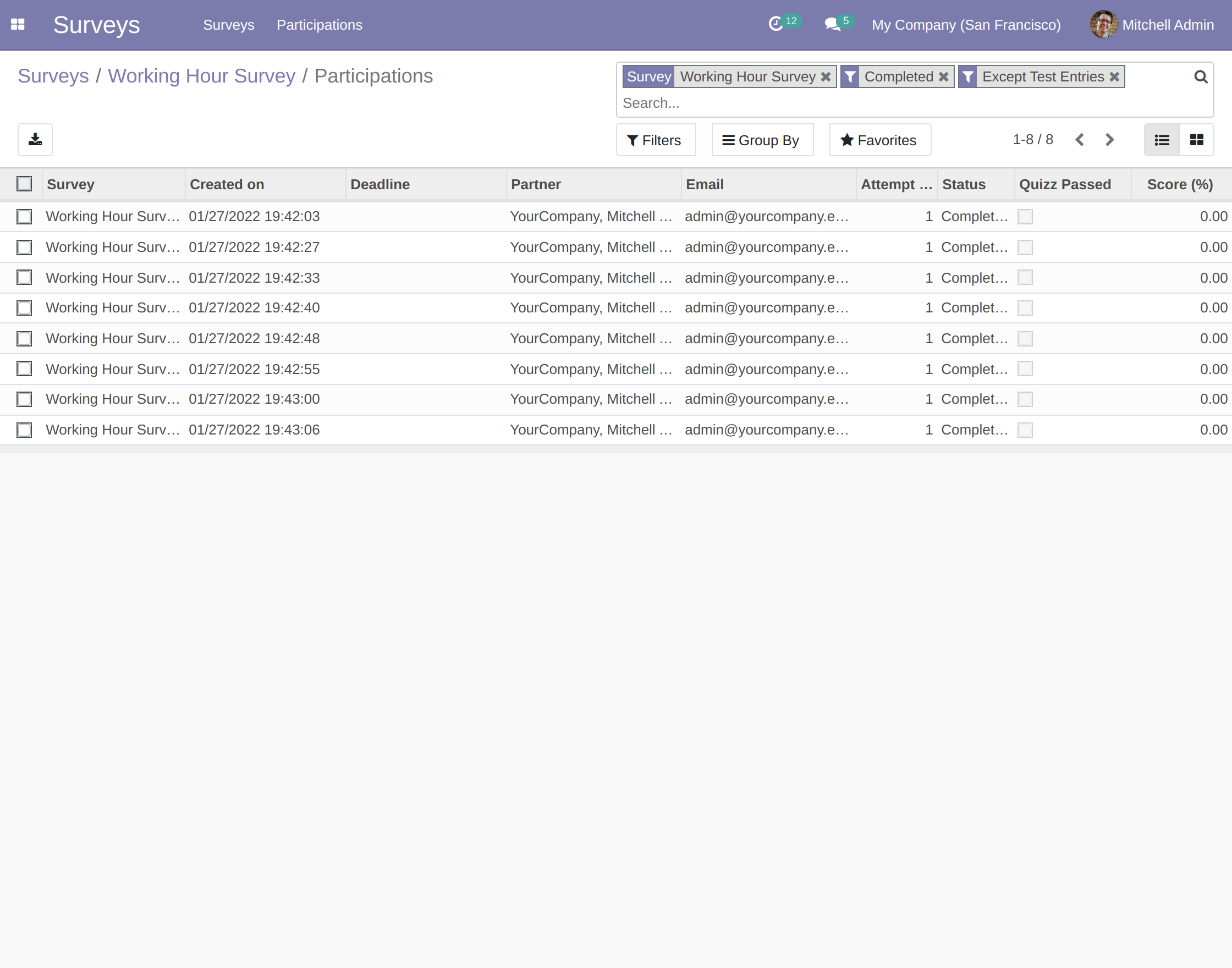Image resolution: width=1232 pixels, height=968 pixels.
Task: Sort by Partner column header
Action: pyautogui.click(x=594, y=184)
